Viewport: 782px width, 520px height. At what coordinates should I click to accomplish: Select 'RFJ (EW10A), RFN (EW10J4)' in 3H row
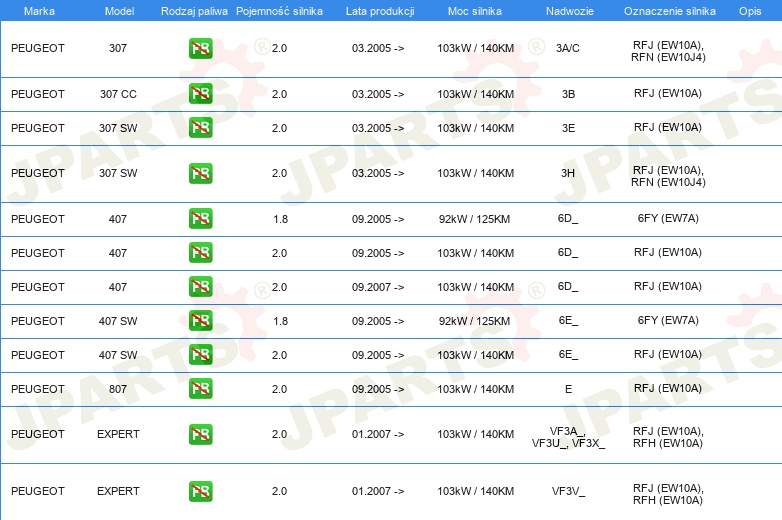click(668, 176)
